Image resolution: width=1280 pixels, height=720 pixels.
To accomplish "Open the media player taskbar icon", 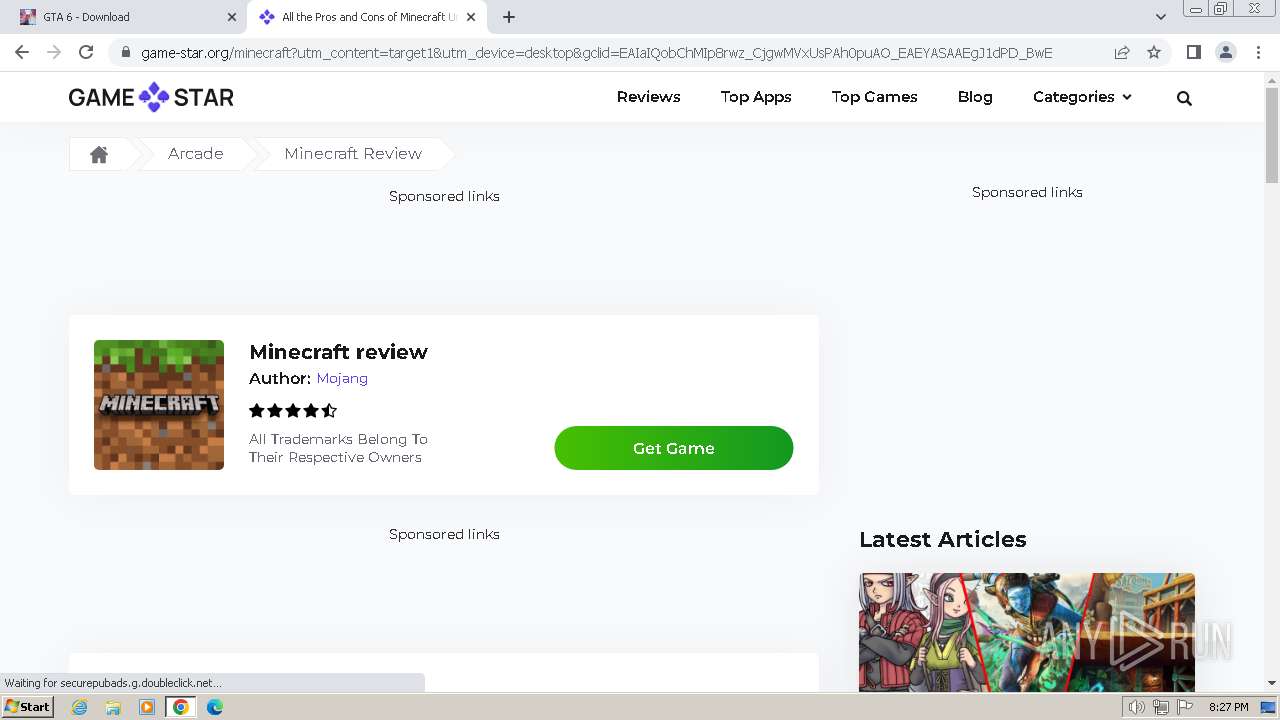I will (x=147, y=707).
